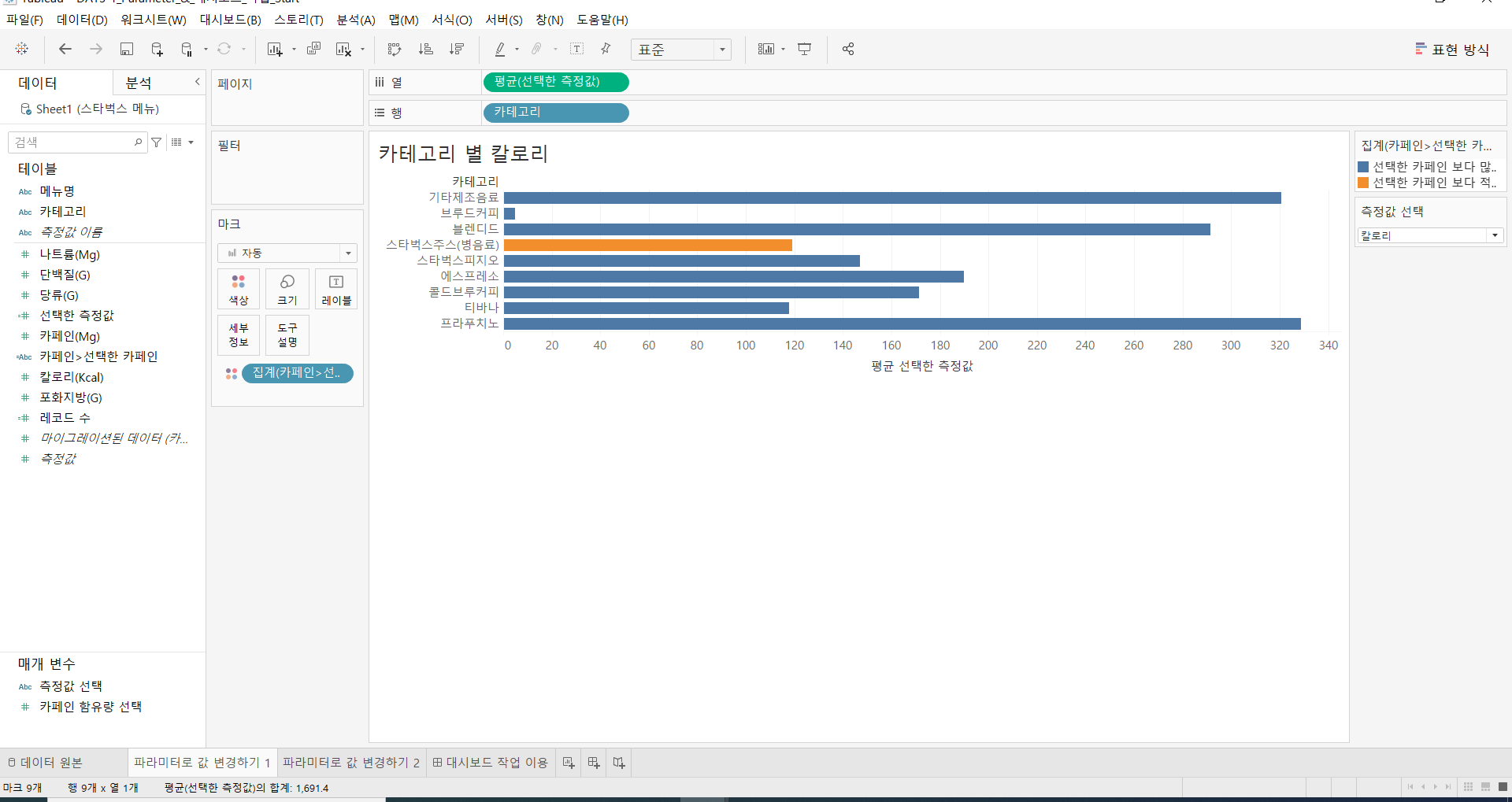Viewport: 1512px width, 802px height.
Task: Clear the sheet icon
Action: tap(343, 49)
